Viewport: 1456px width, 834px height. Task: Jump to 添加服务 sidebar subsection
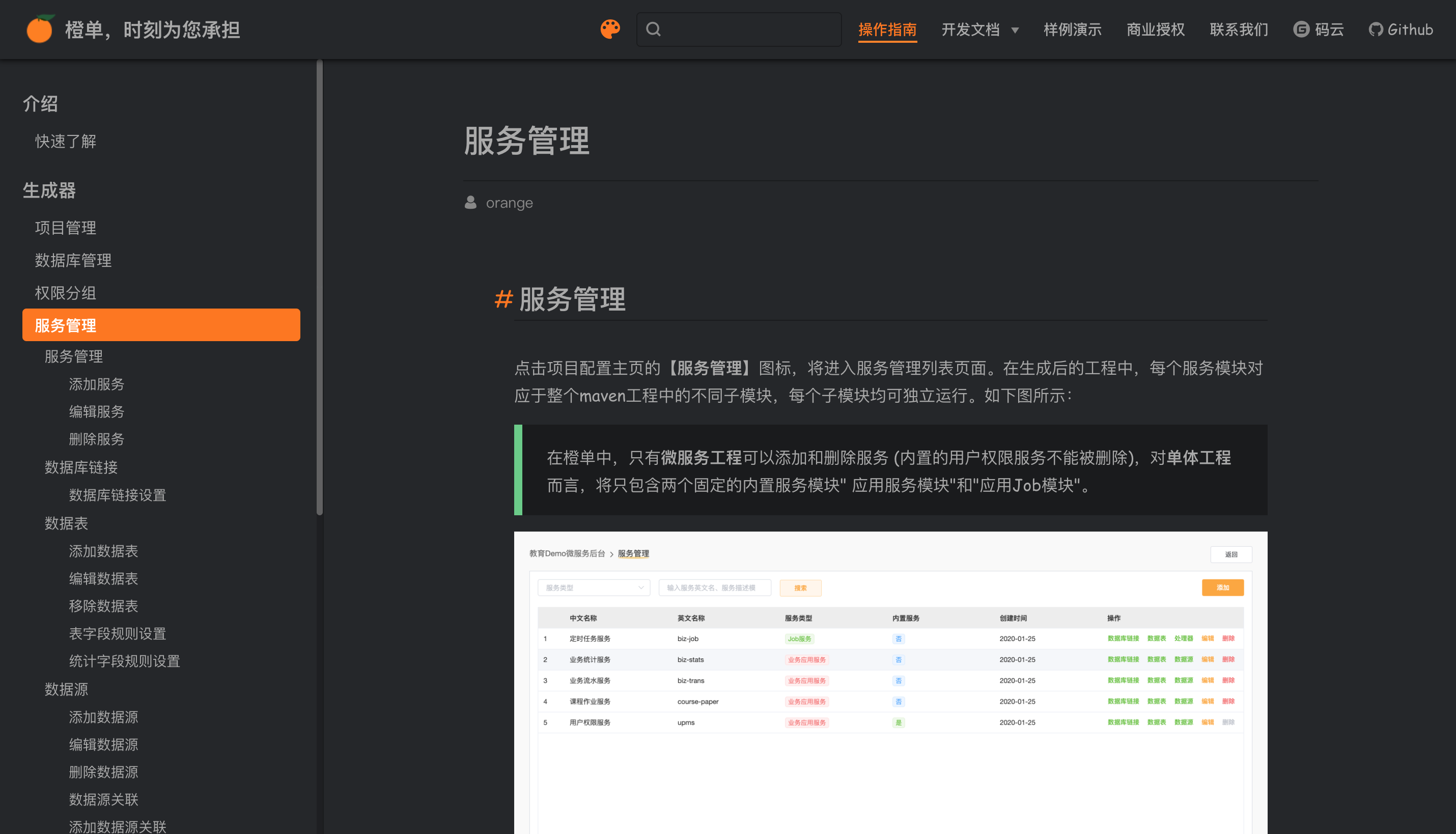click(x=96, y=384)
